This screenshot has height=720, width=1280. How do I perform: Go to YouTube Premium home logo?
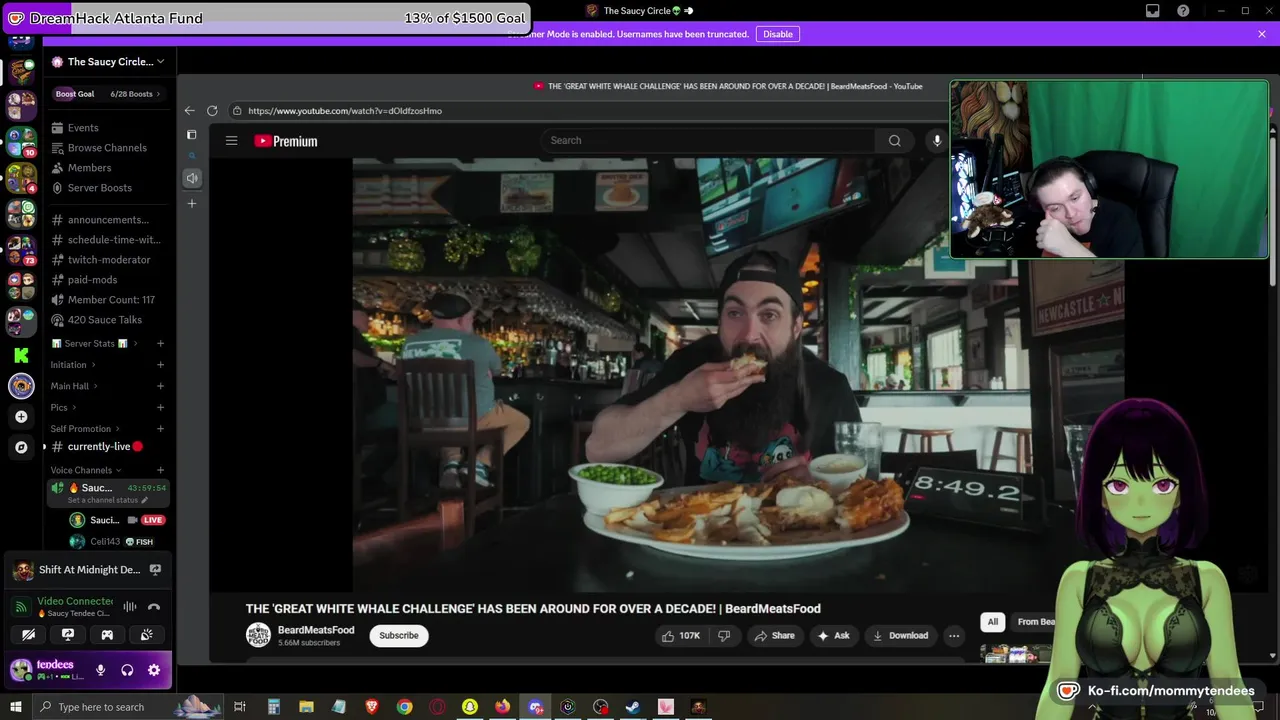point(286,141)
